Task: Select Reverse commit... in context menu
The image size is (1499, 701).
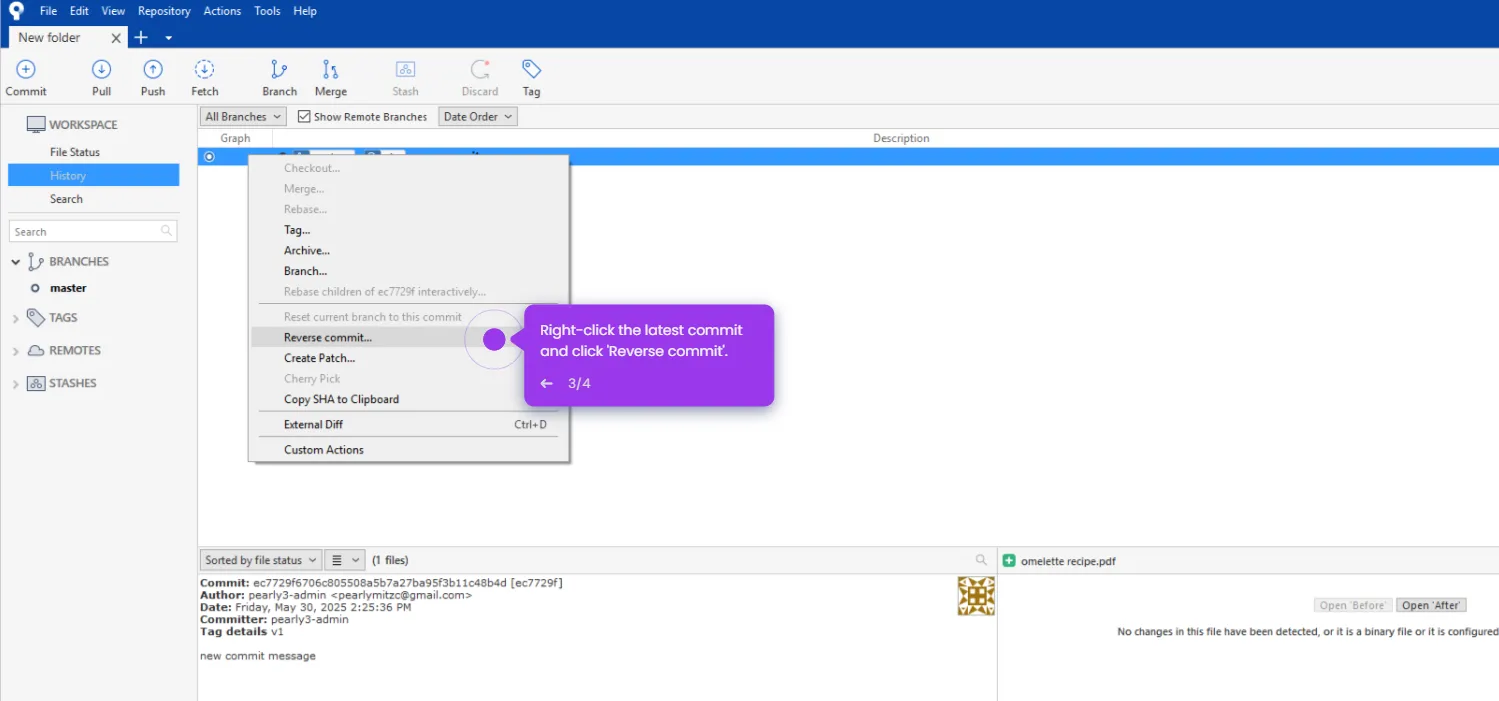Action: tap(408, 338)
